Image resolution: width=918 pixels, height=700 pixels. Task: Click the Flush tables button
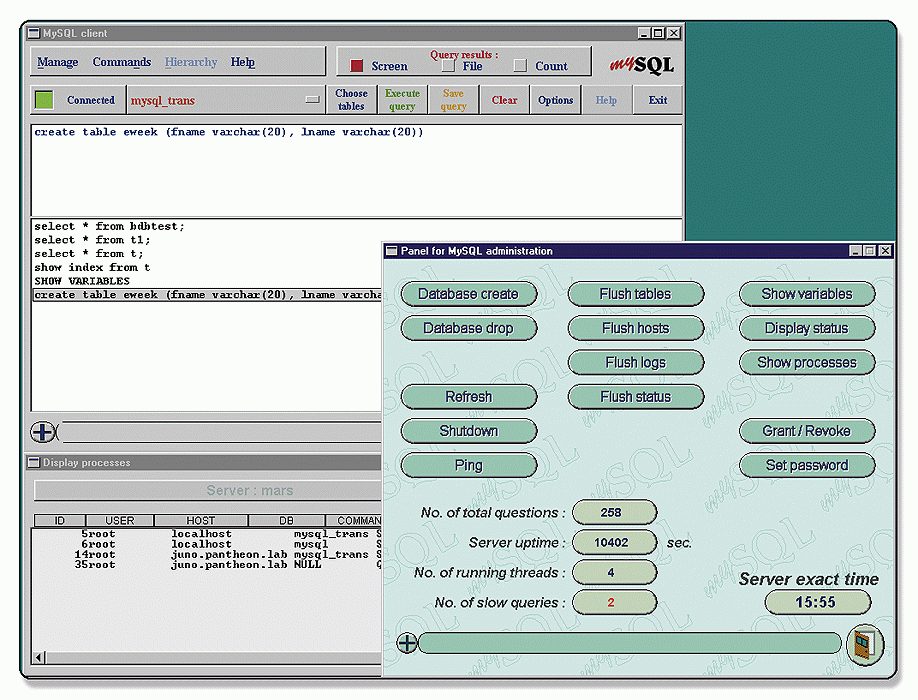[x=635, y=294]
